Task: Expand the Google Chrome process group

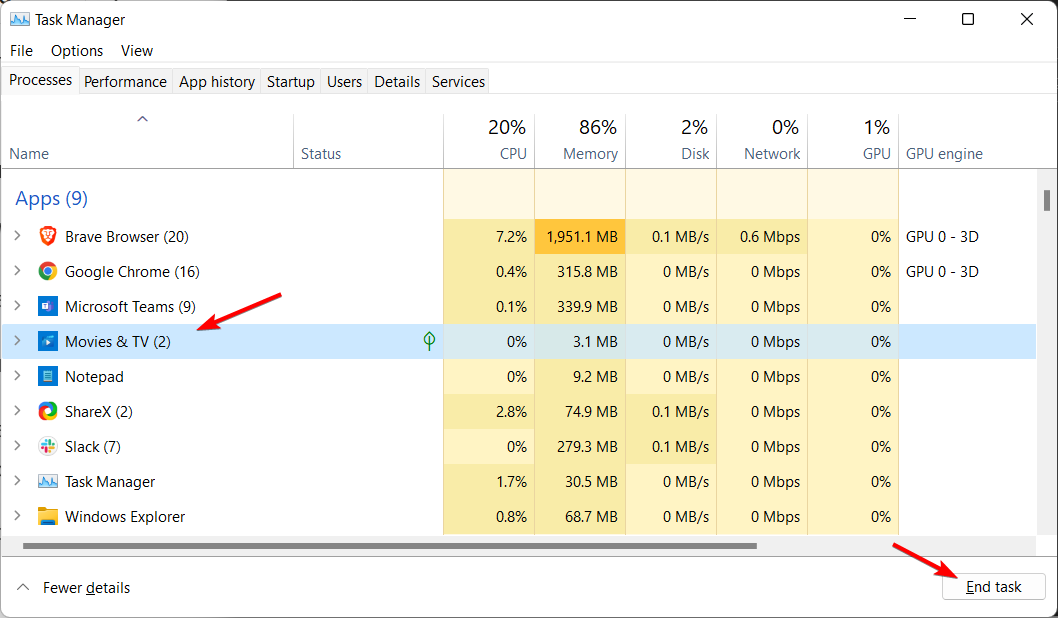Action: [18, 271]
